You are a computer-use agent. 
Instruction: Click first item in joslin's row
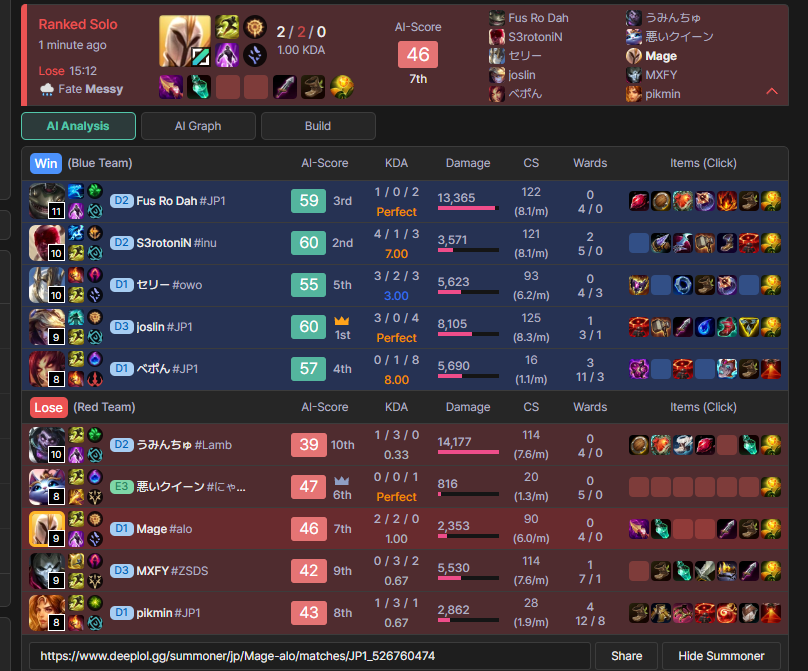pyautogui.click(x=639, y=327)
